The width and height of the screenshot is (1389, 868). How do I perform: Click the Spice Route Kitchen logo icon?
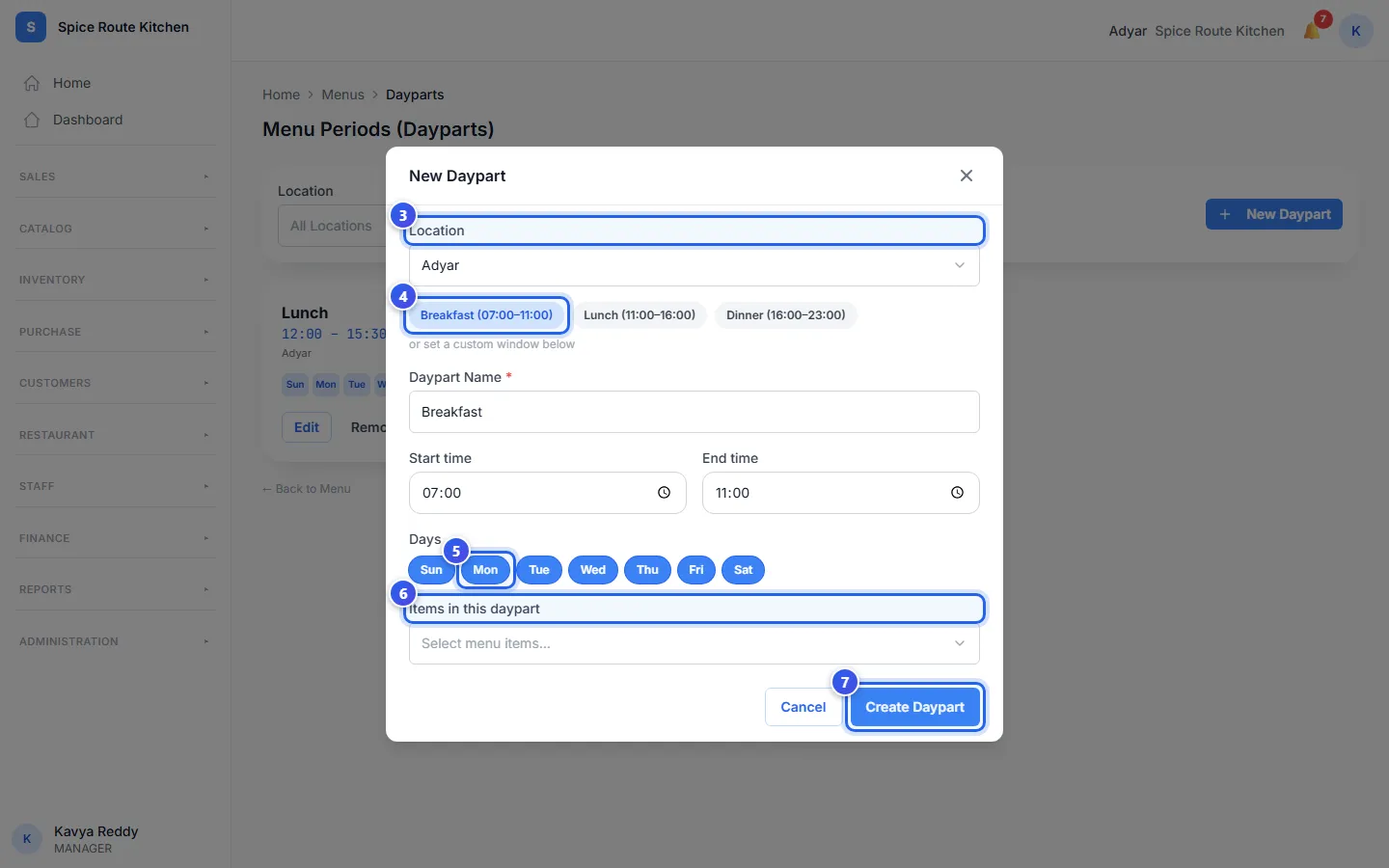[x=31, y=27]
